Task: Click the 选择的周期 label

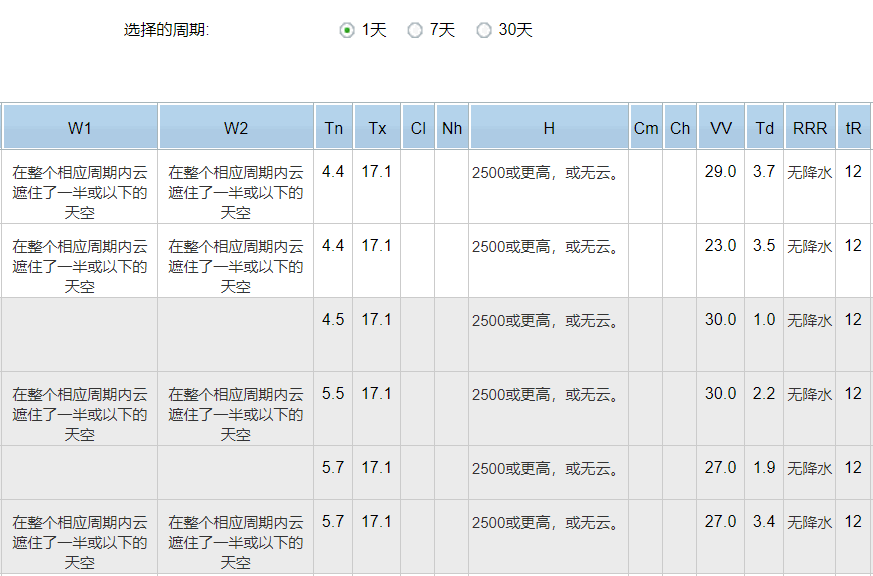Action: (x=166, y=29)
